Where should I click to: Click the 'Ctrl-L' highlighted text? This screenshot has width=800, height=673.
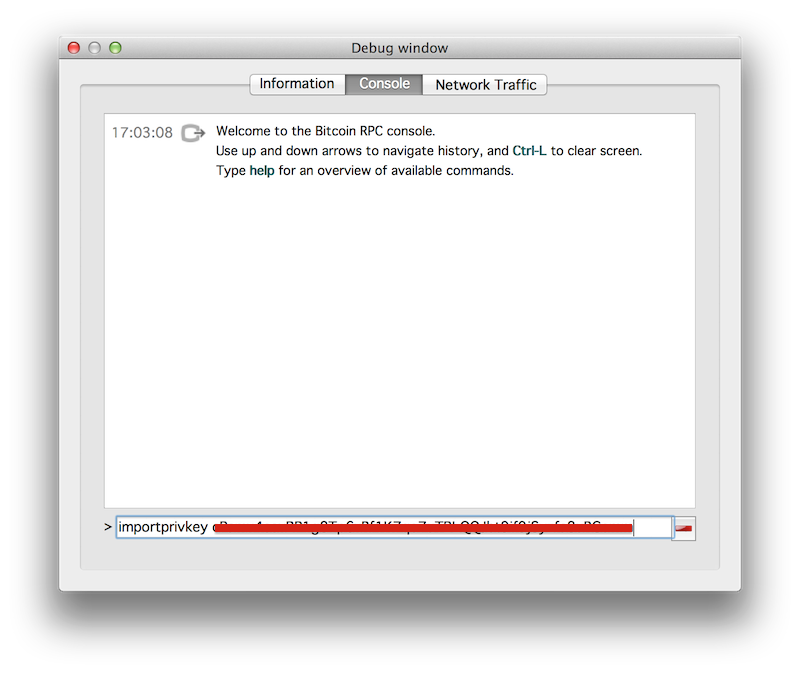click(529, 151)
